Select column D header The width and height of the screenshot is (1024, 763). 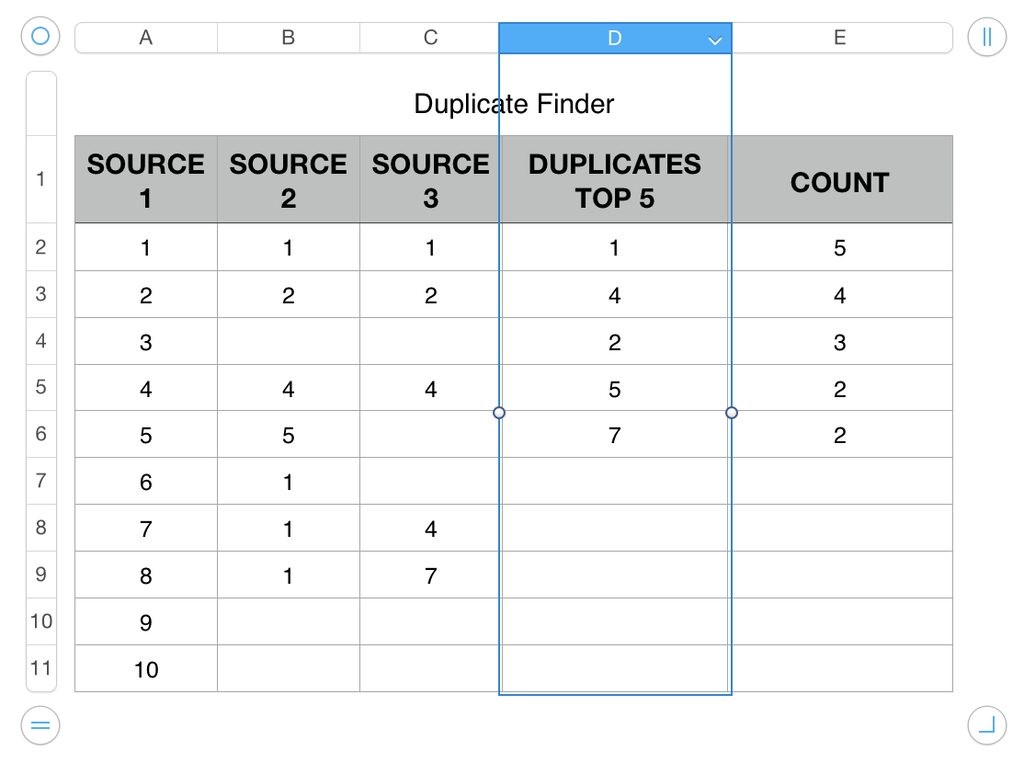[x=615, y=38]
